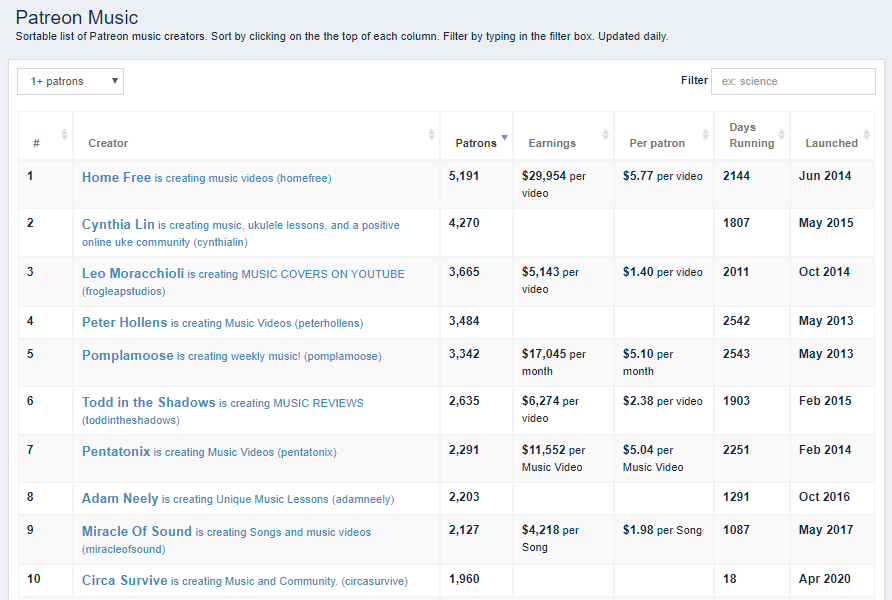The image size is (892, 600).
Task: Open the Miracle Of Sound link
Action: tap(226, 540)
